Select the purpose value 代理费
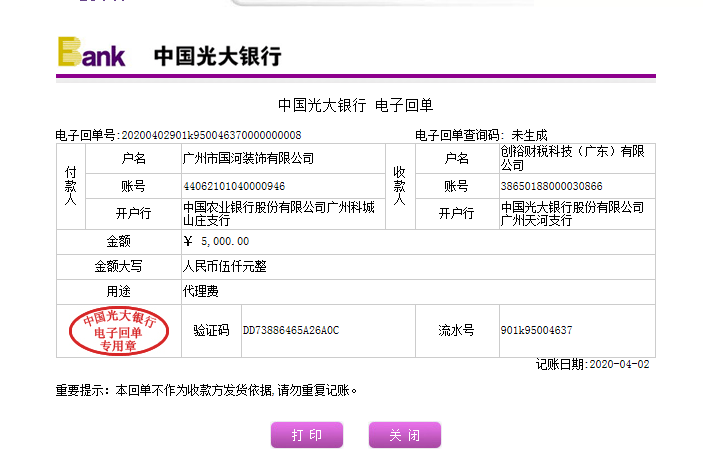This screenshot has height=473, width=703. point(201,291)
